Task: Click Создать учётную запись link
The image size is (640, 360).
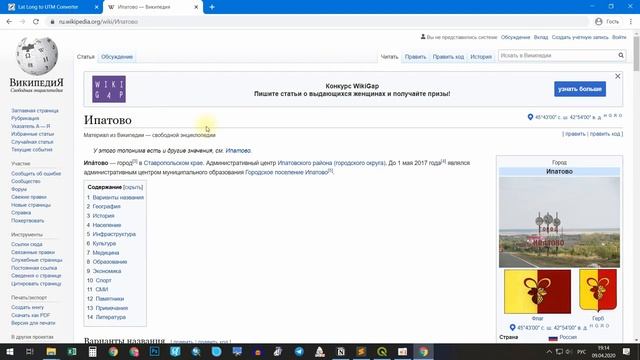Action: pos(580,37)
